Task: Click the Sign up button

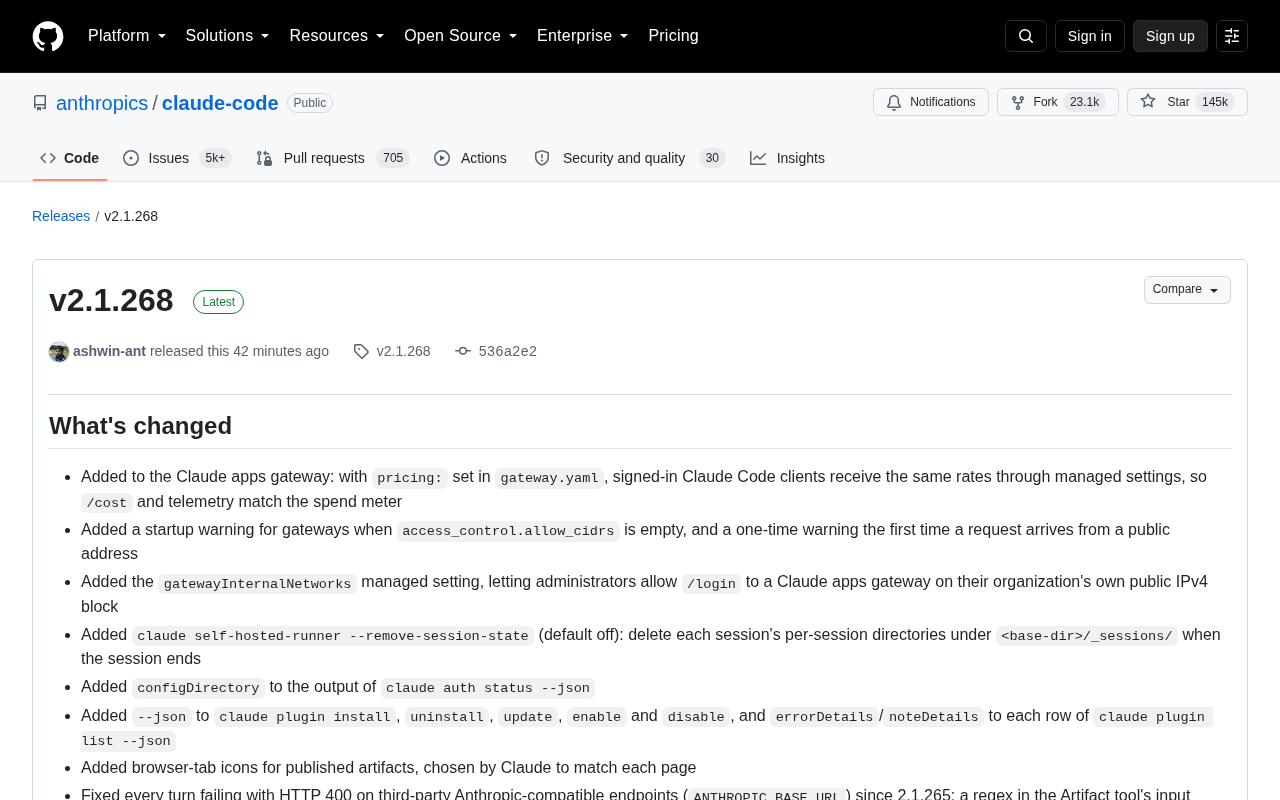Action: [1170, 36]
